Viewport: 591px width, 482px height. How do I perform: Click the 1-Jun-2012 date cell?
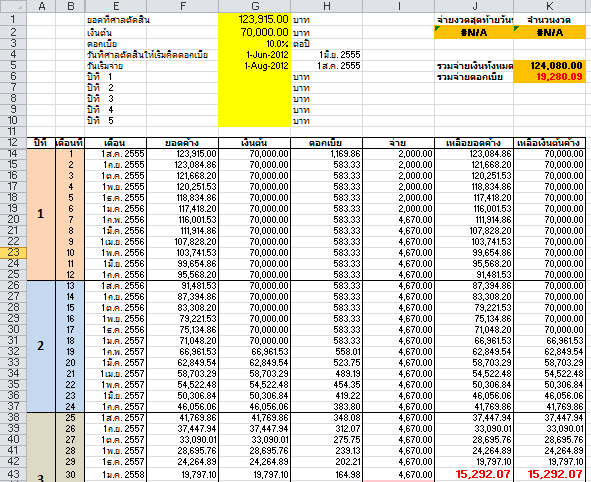pyautogui.click(x=254, y=55)
